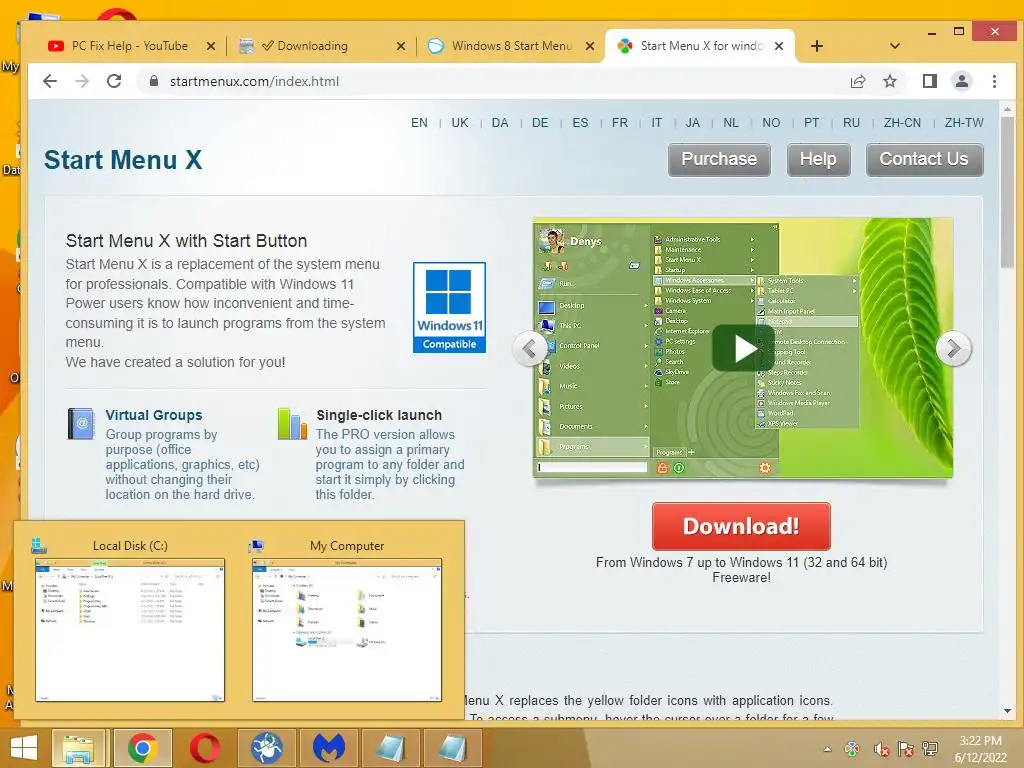
Task: Click the Windows 11 Compatible badge
Action: coord(449,307)
